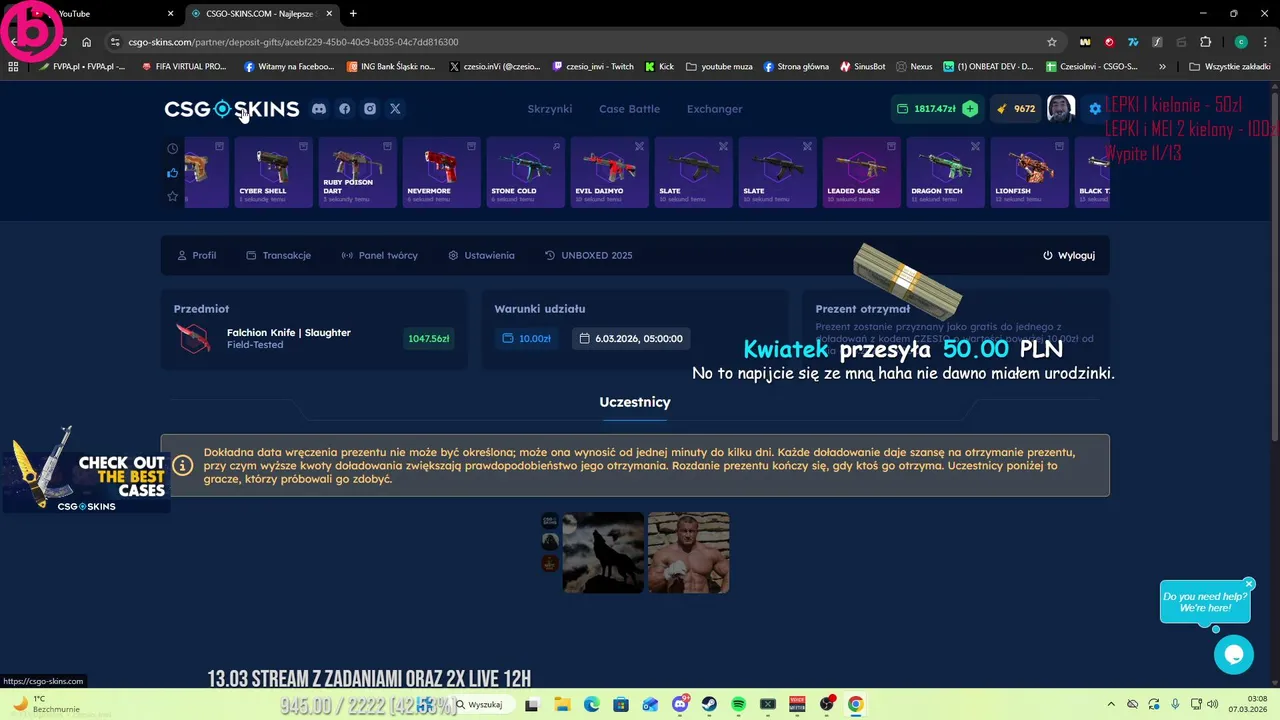Image resolution: width=1280 pixels, height=720 pixels.
Task: Open the Leaded Glass drop card
Action: pyautogui.click(x=861, y=173)
